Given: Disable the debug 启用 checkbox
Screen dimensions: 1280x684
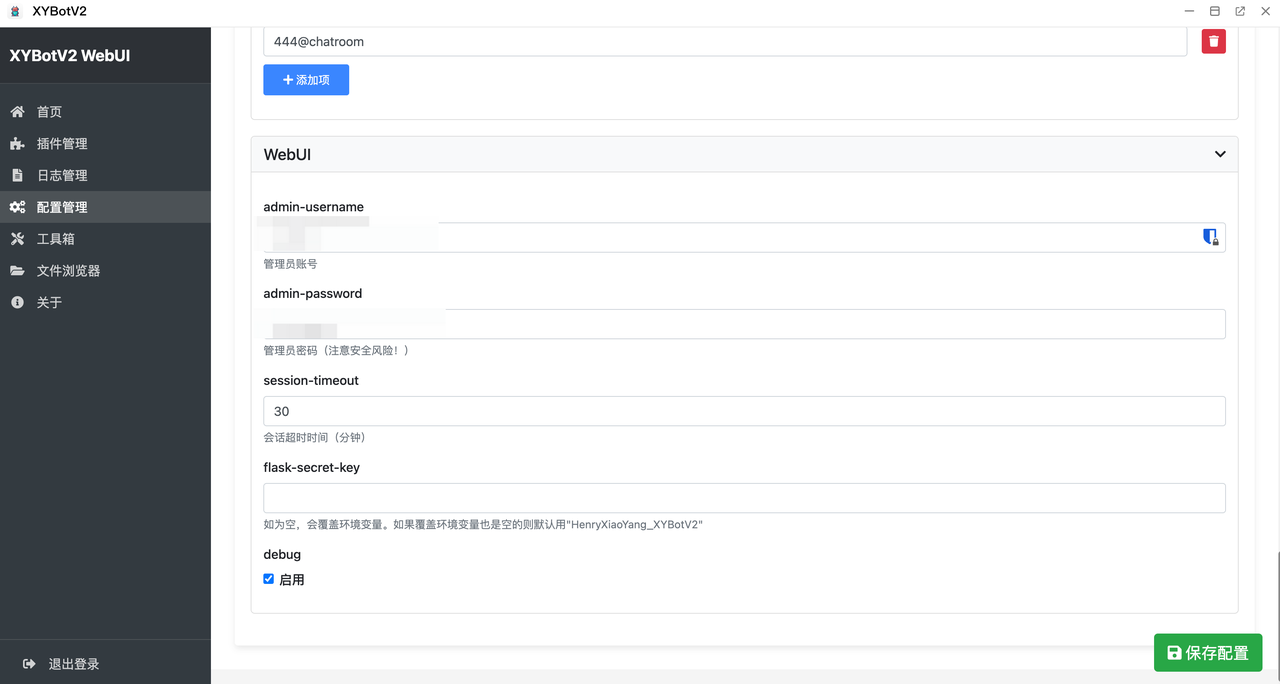Looking at the screenshot, I should tap(268, 579).
